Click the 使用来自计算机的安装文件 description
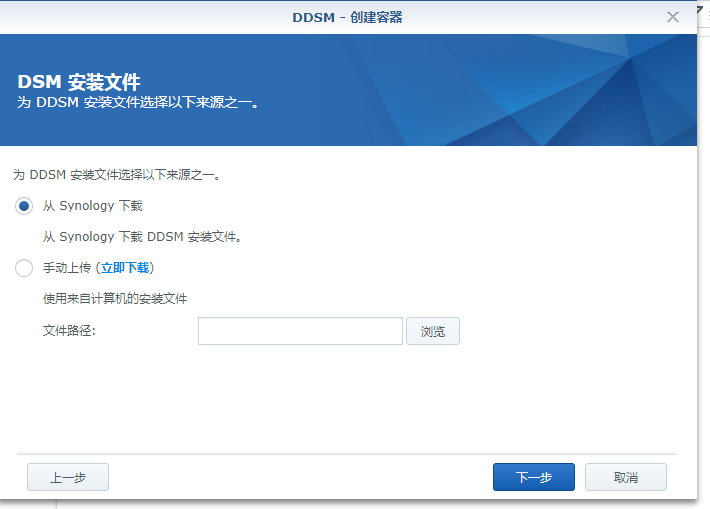 pyautogui.click(x=114, y=298)
